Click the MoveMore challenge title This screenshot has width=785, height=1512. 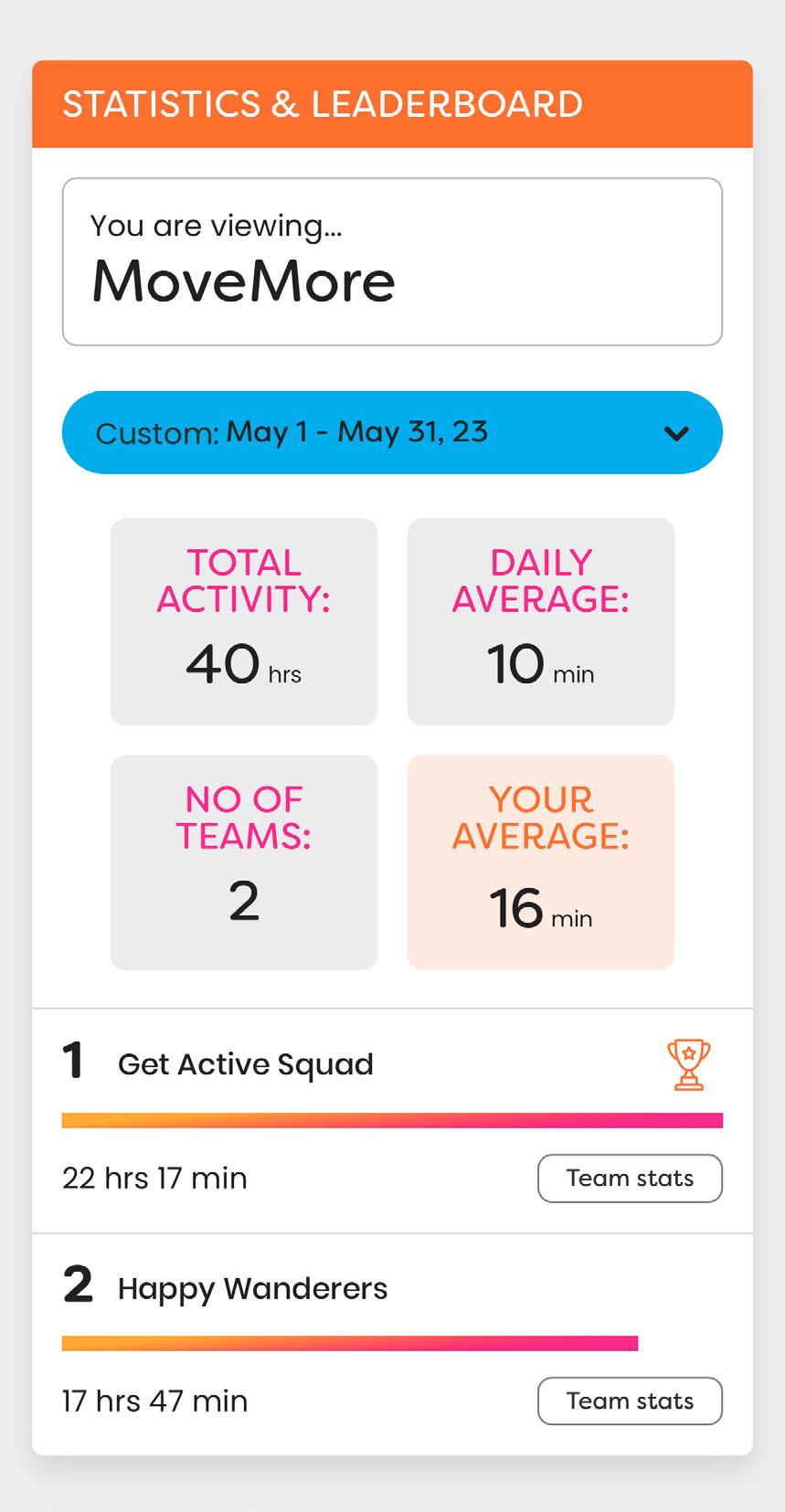tap(243, 281)
